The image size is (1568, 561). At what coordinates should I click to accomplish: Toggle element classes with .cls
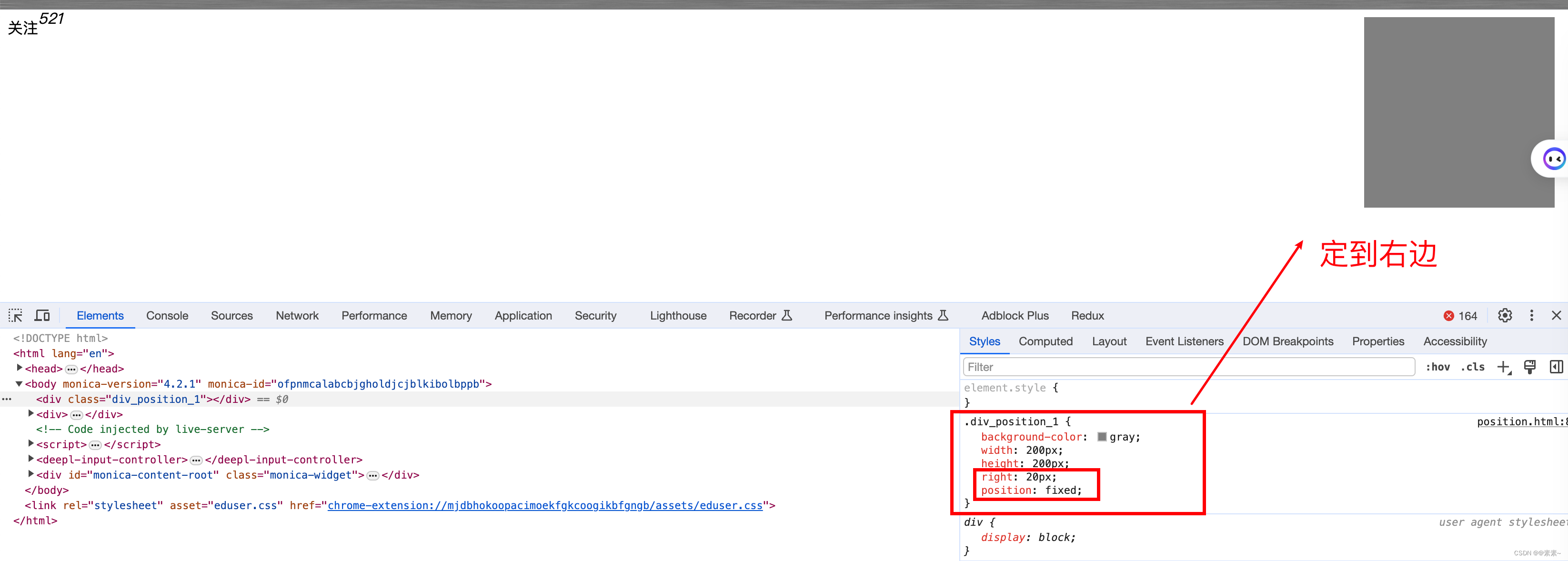coord(1473,366)
